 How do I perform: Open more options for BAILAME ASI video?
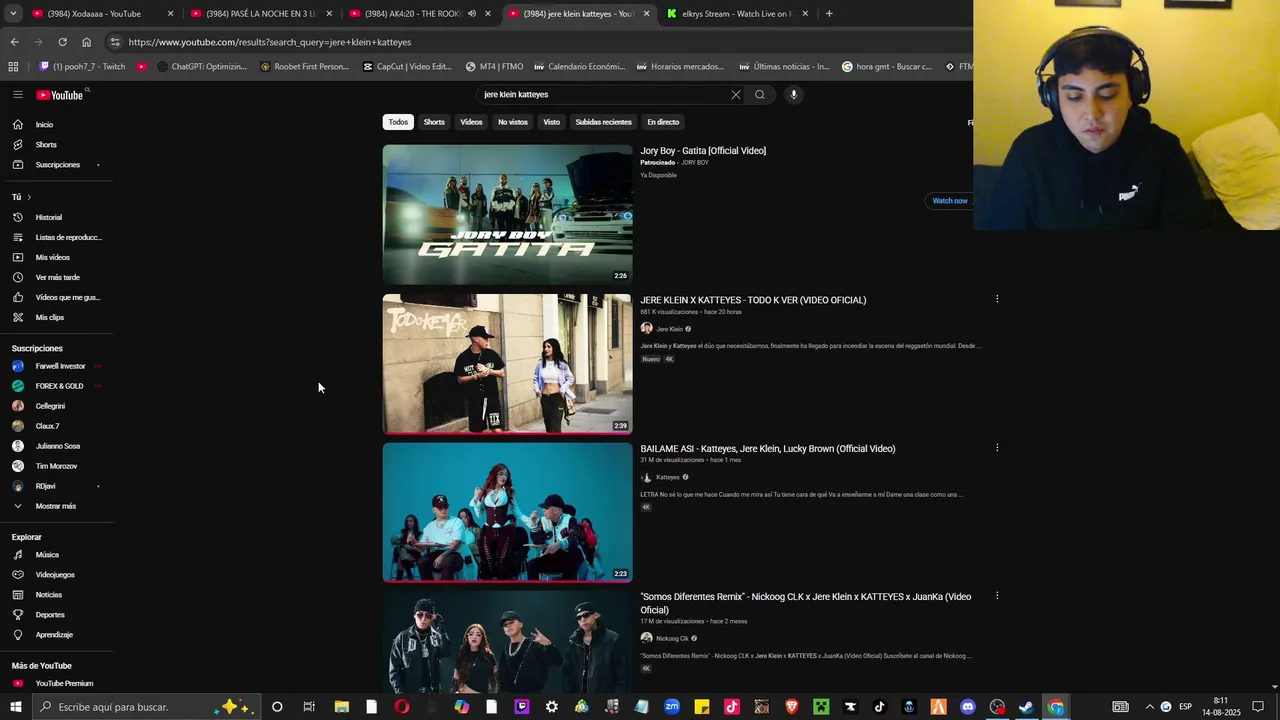tap(997, 448)
